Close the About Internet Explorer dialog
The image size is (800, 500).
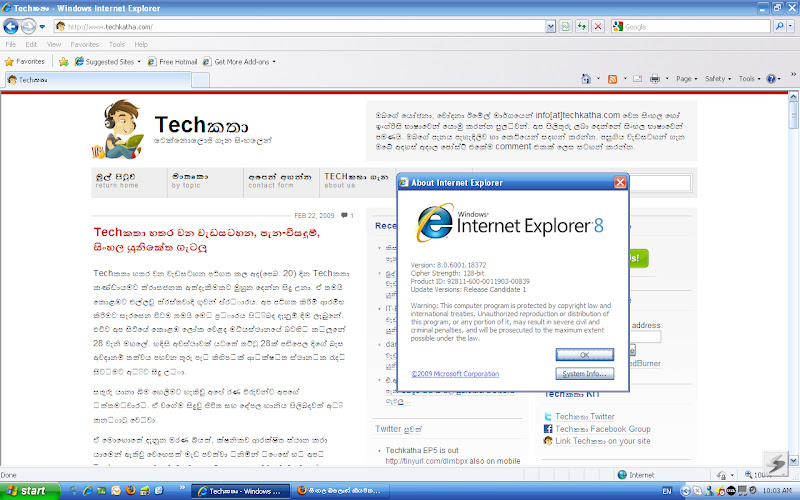tap(620, 182)
